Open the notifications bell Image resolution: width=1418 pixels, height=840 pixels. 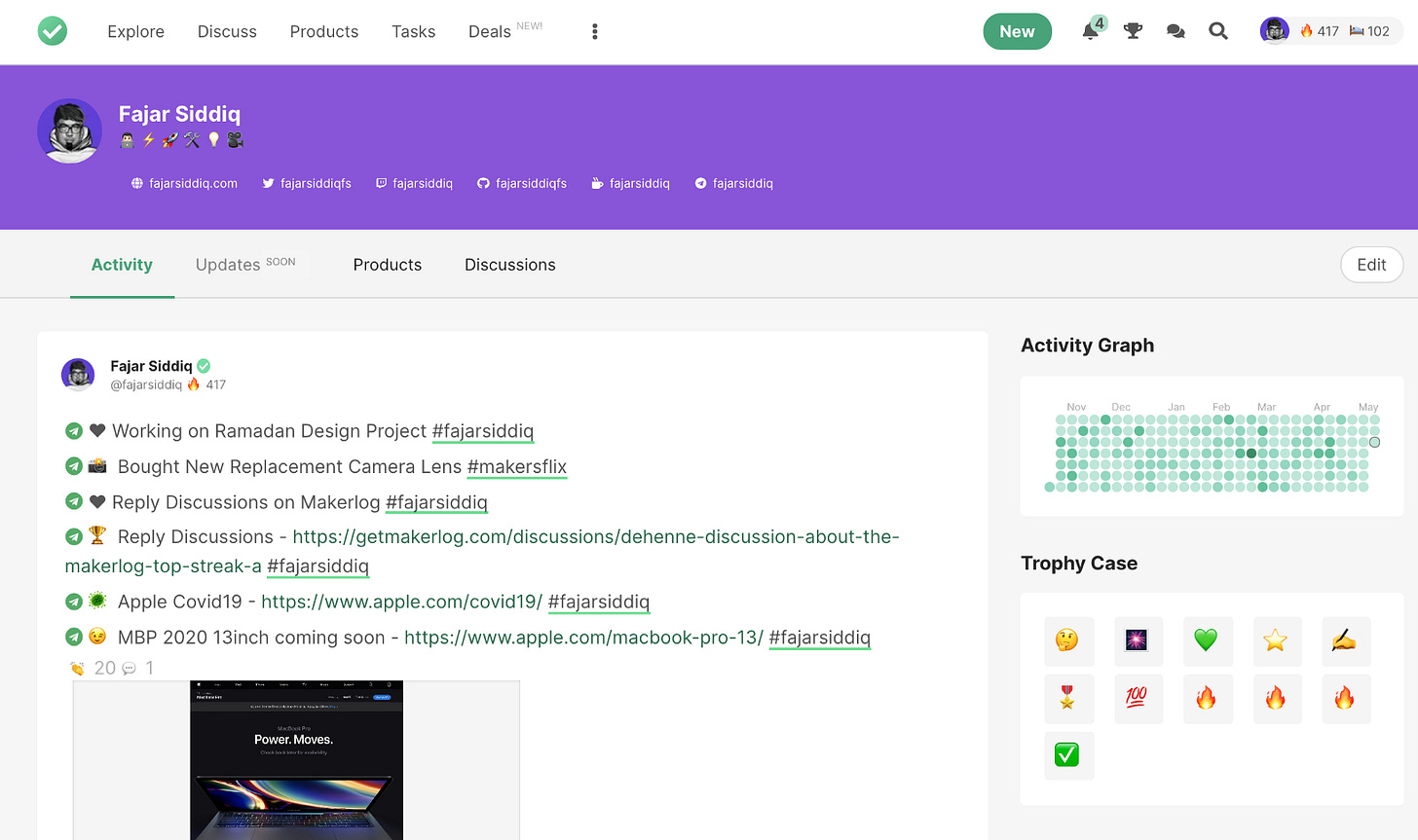click(x=1091, y=31)
